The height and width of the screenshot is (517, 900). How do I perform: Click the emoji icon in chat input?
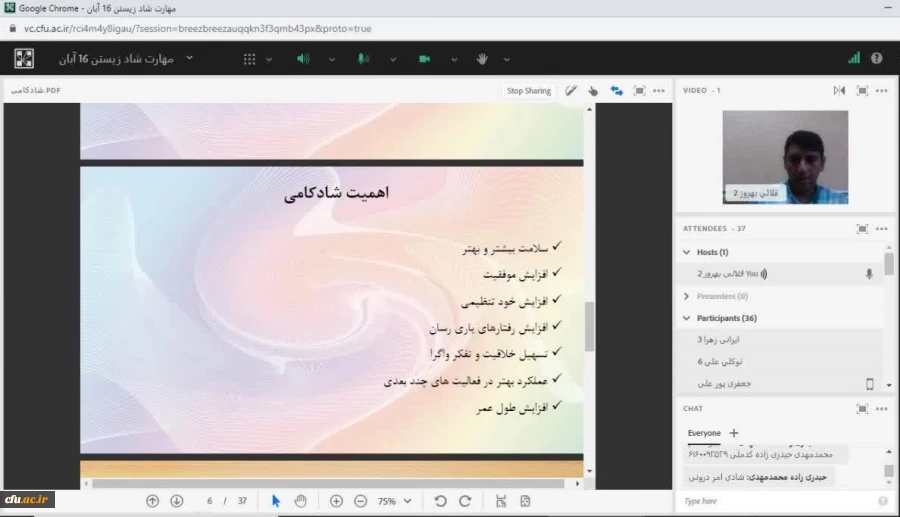click(883, 501)
